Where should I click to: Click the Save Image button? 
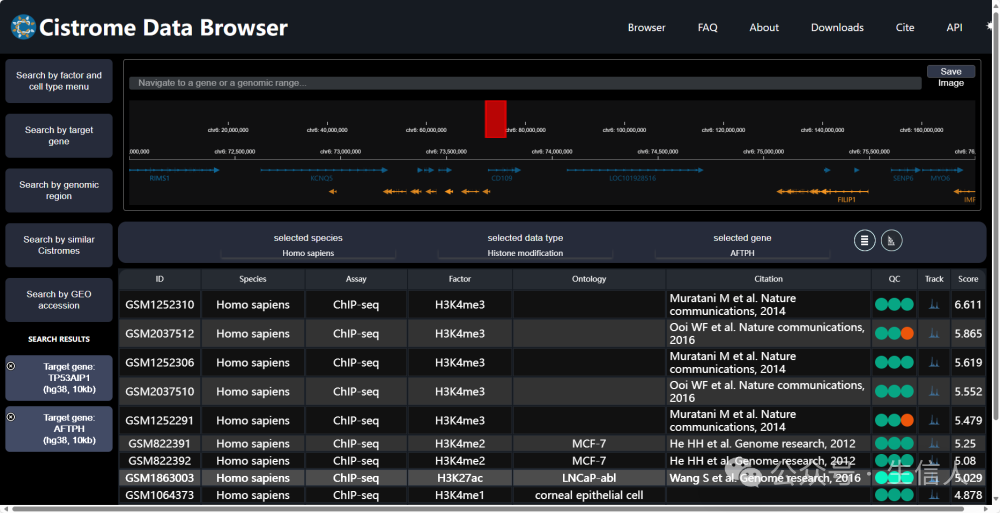click(x=950, y=72)
